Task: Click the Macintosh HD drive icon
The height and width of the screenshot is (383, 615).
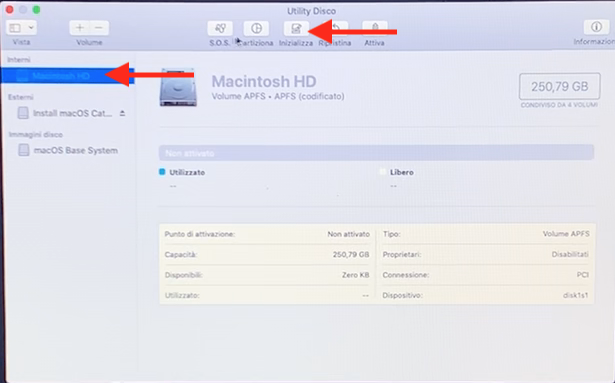Action: click(178, 88)
